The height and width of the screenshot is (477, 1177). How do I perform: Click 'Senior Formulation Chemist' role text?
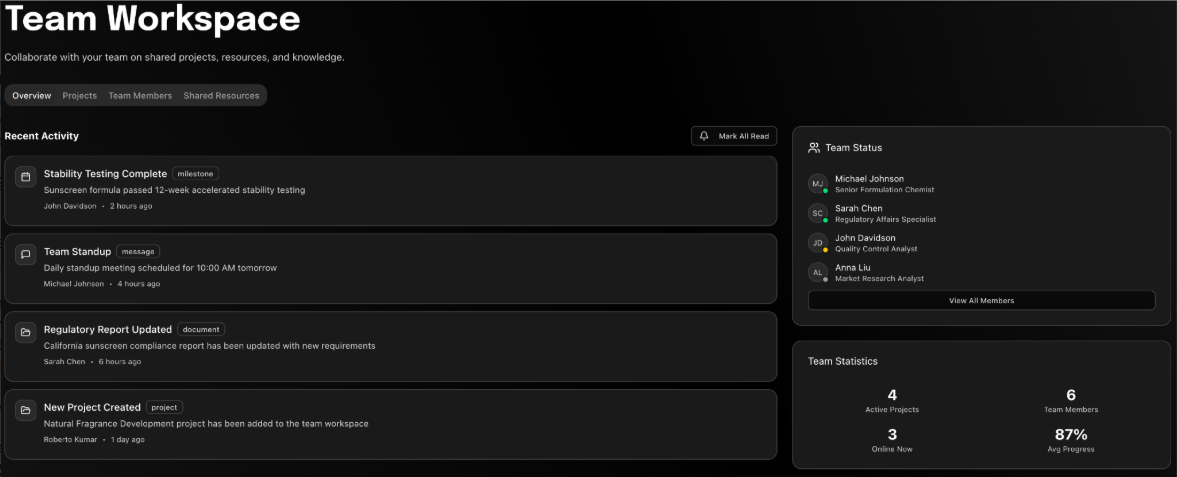pos(884,190)
